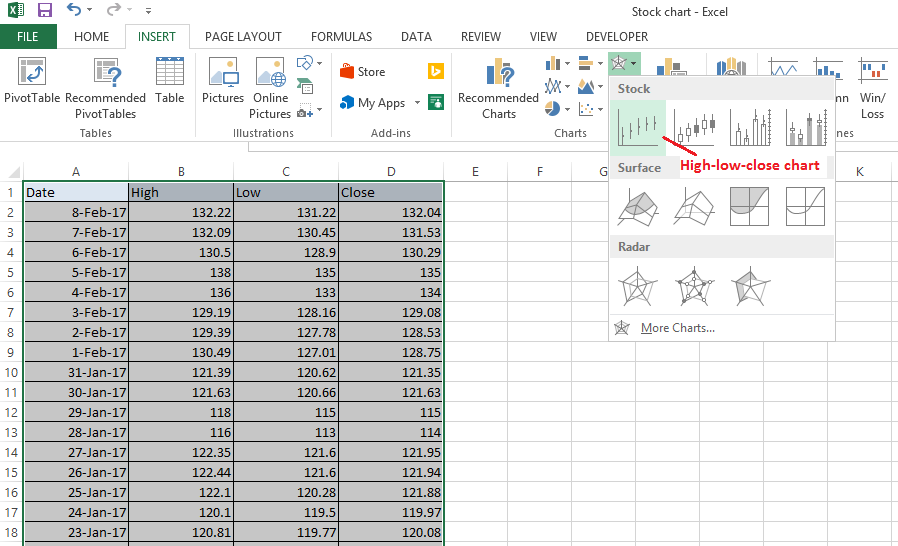The image size is (898, 546).
Task: Select column A header
Action: 76,171
